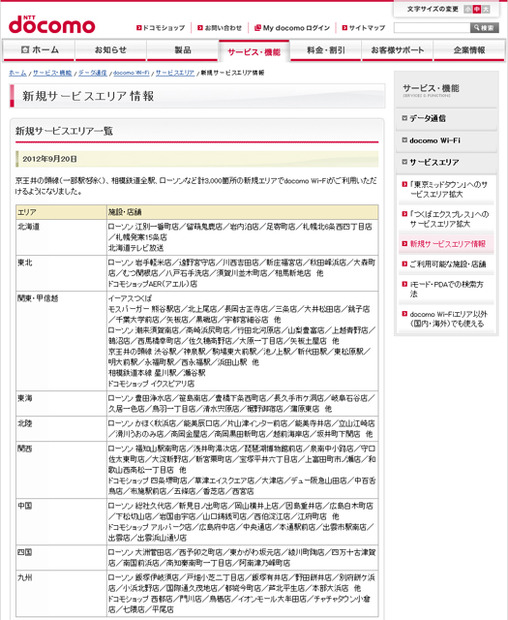Click the header search input field

[432, 28]
